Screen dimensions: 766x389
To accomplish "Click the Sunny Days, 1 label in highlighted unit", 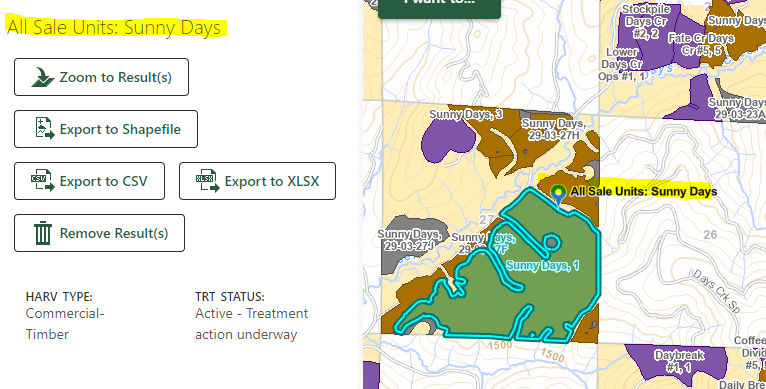I will (542, 265).
